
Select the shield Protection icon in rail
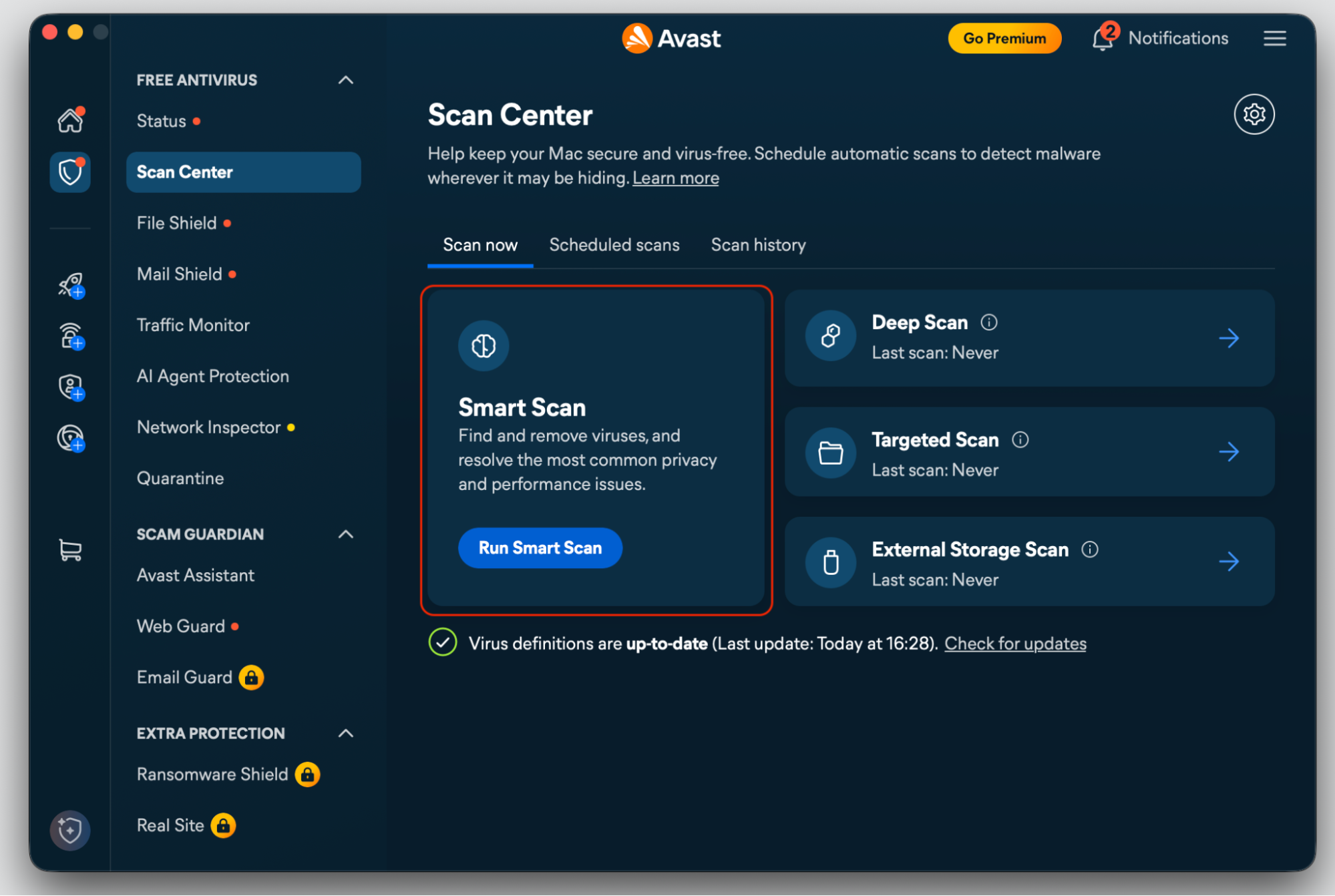[x=70, y=172]
